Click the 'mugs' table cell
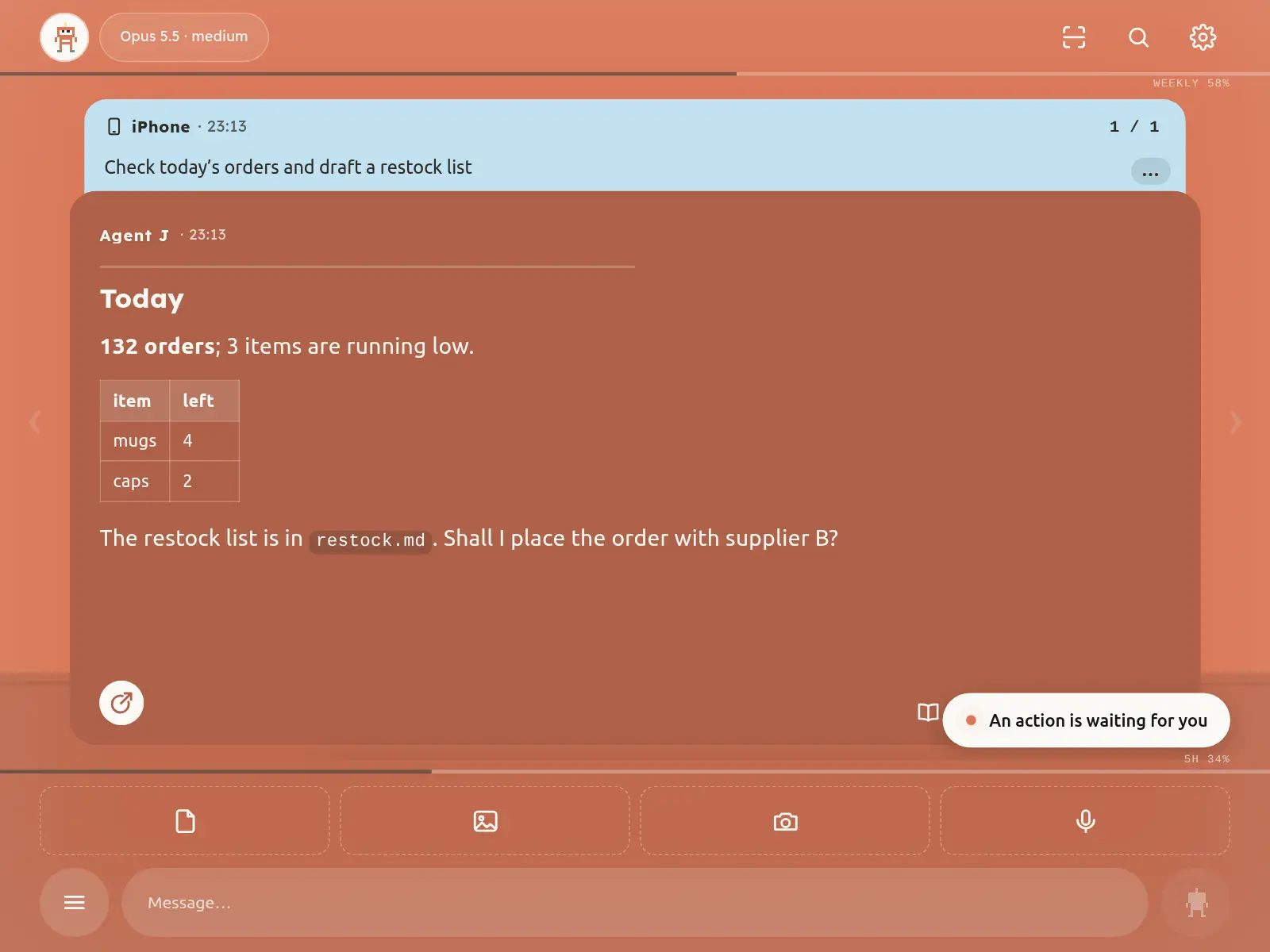 135,441
